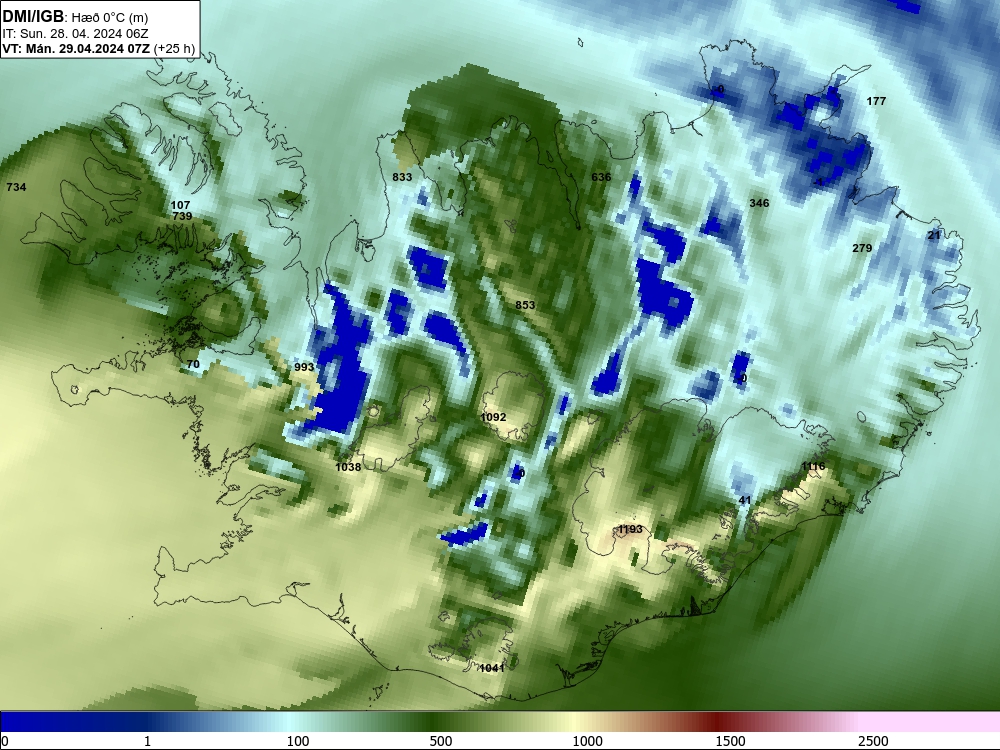The width and height of the screenshot is (1000, 750).
Task: Click the map value 993
Action: [x=304, y=367]
